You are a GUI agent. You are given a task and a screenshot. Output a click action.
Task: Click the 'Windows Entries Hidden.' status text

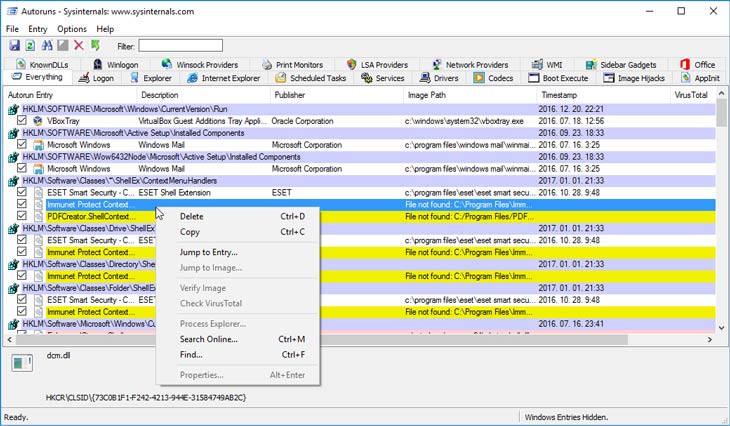pos(566,417)
